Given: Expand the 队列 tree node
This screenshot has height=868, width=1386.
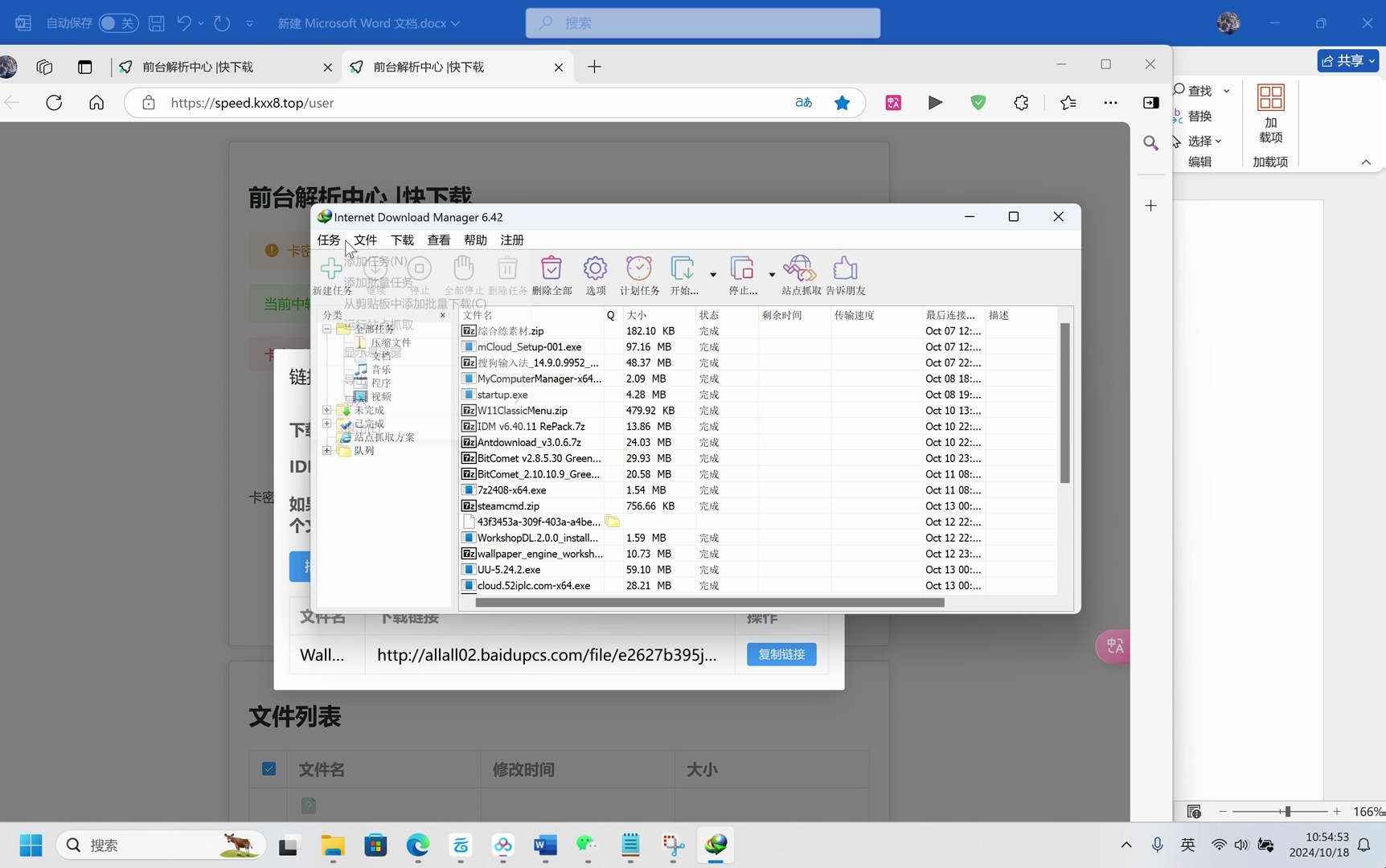Looking at the screenshot, I should 327,451.
